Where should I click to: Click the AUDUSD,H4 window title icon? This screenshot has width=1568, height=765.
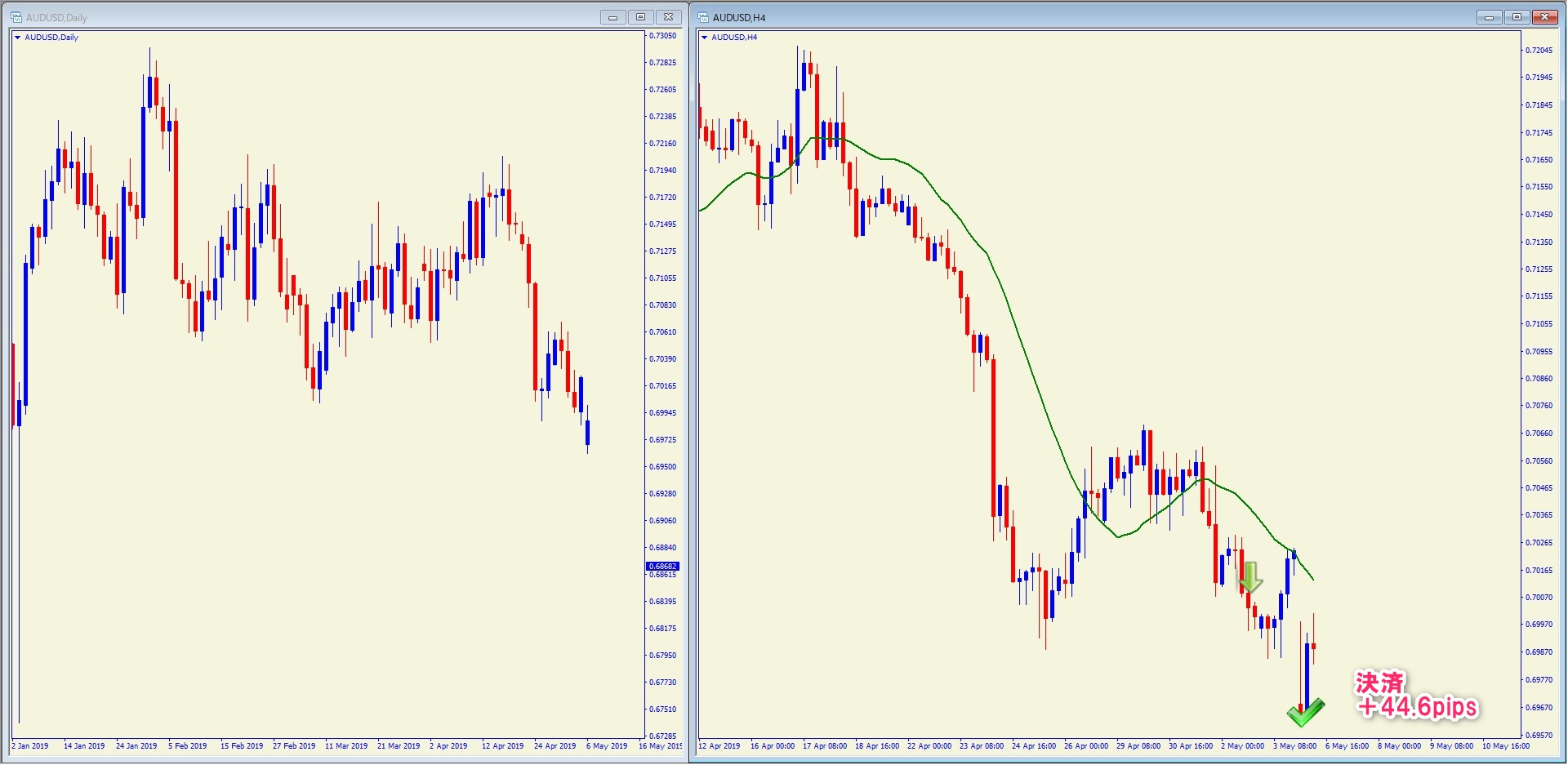coord(702,17)
